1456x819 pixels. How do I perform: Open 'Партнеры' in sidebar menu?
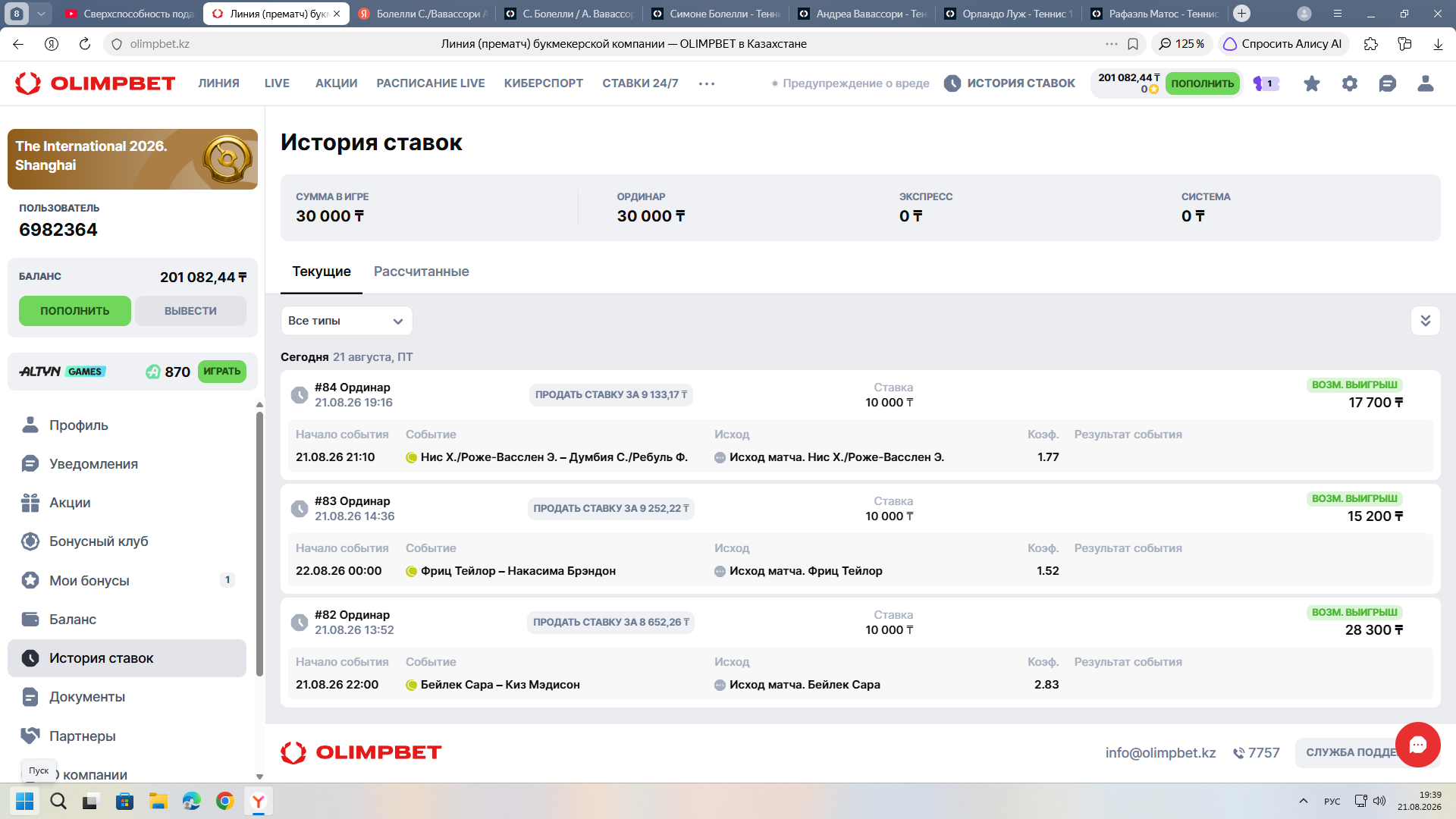127,736
